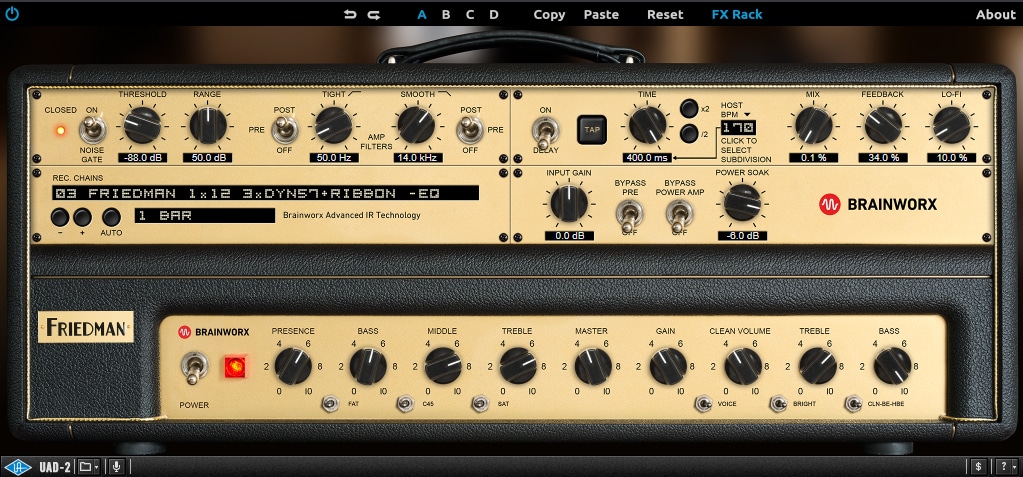Click Copy in the top bar
This screenshot has width=1023, height=477.
coord(549,14)
